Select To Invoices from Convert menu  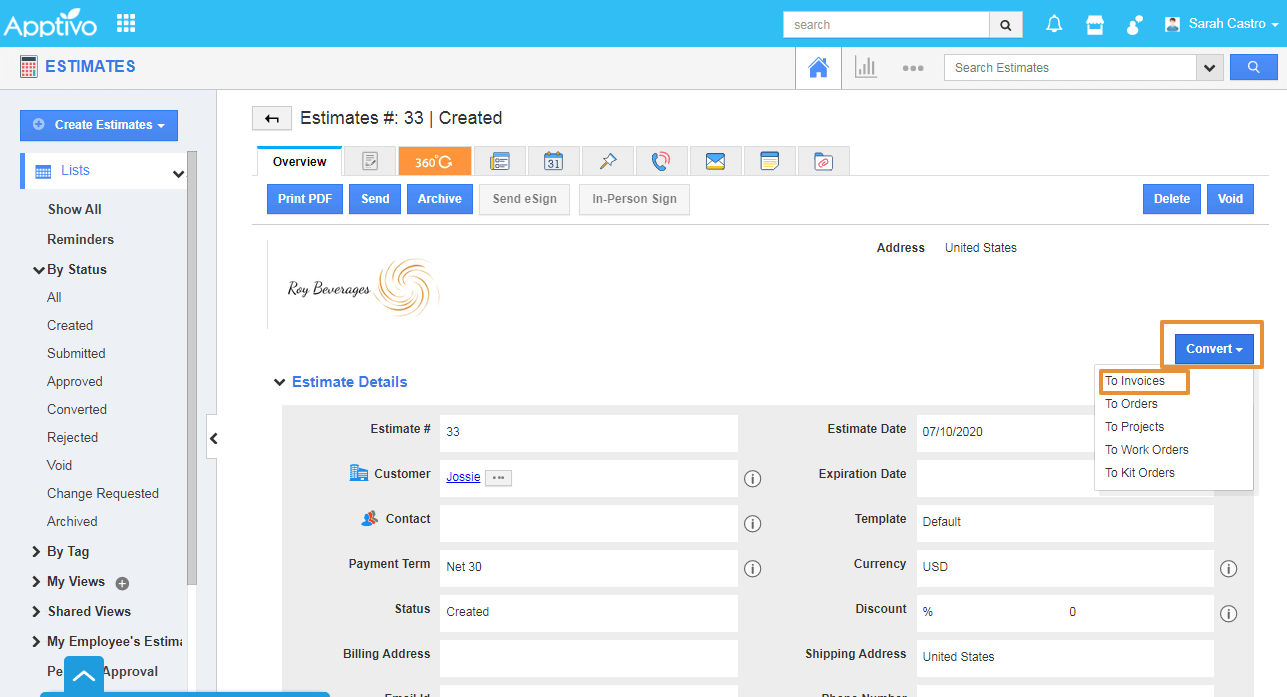point(1135,381)
